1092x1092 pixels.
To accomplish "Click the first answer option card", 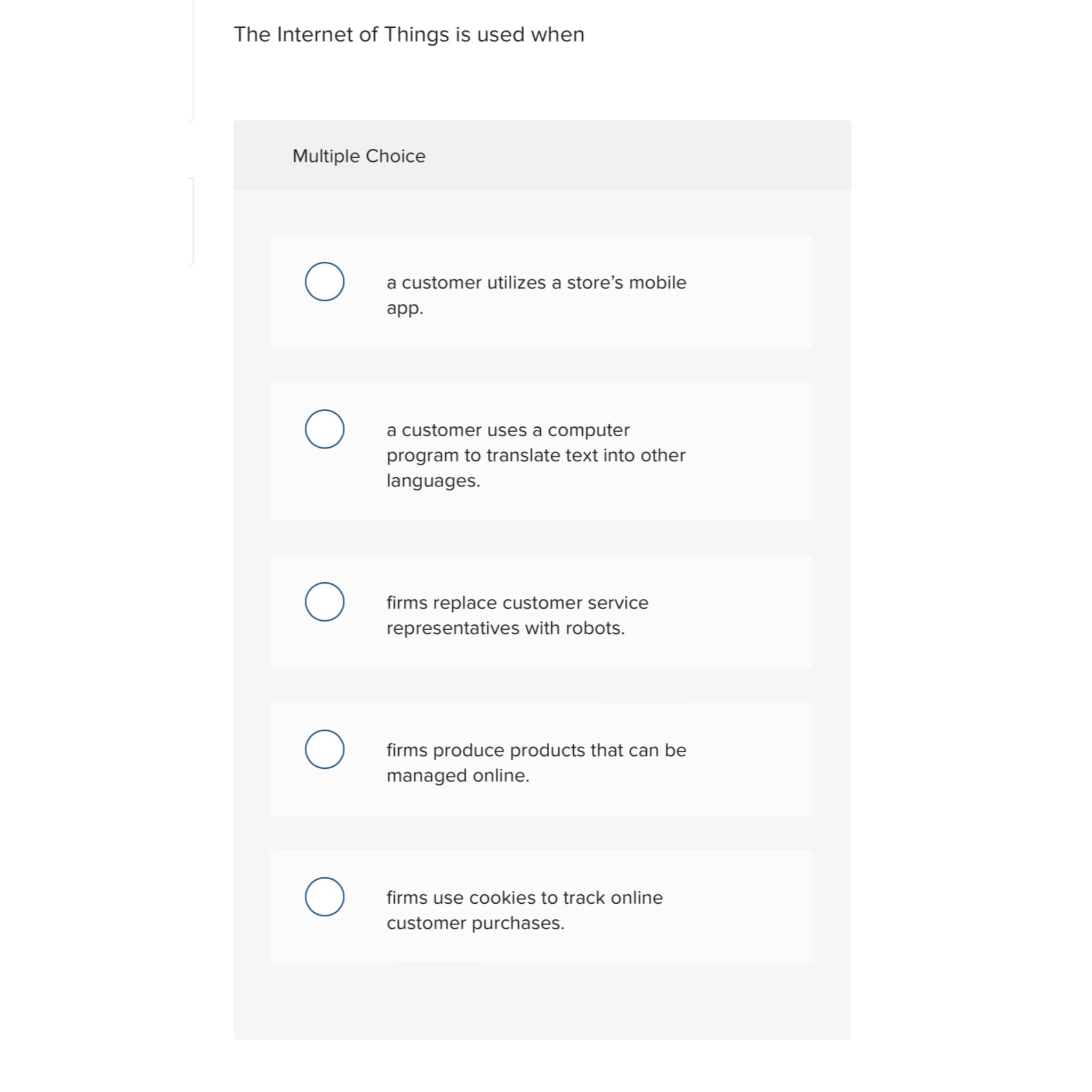I will 540,292.
